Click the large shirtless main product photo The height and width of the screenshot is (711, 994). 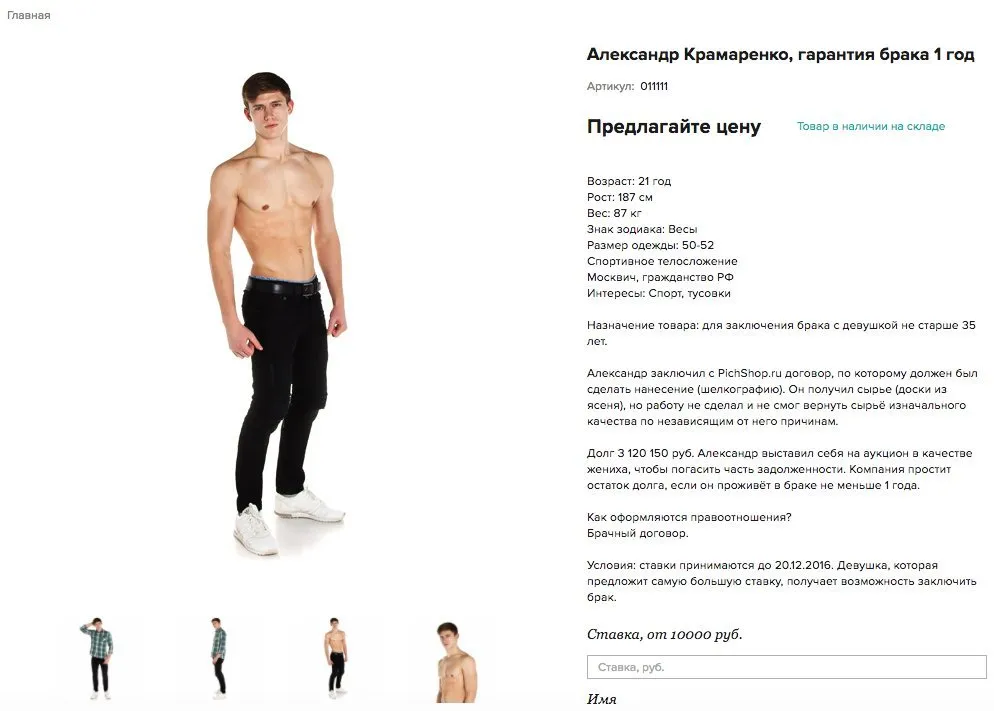coord(277,314)
